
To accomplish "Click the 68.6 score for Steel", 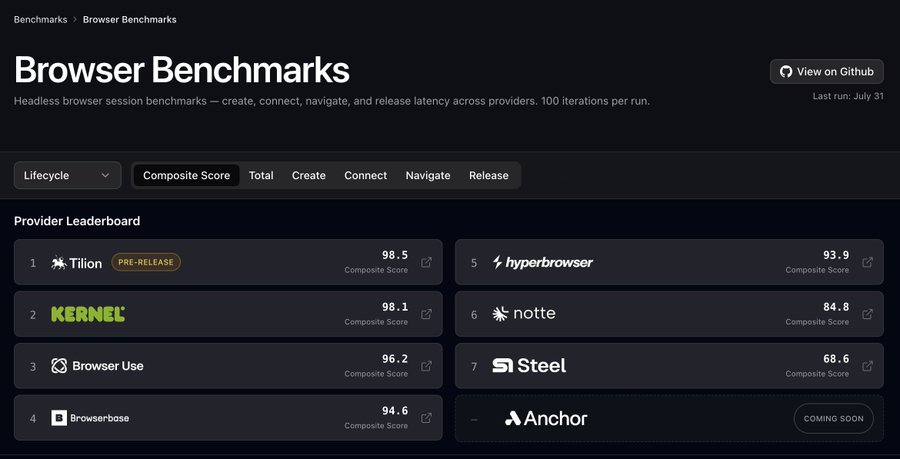I will click(836, 359).
